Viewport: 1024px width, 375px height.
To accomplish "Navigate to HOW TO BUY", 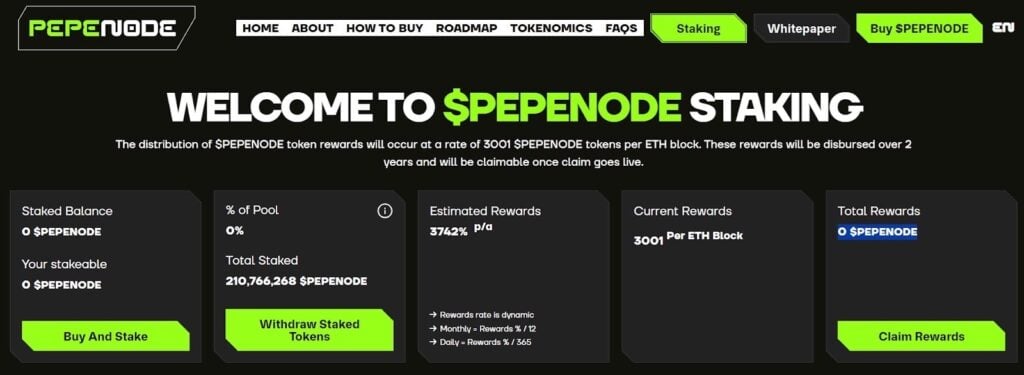I will [x=385, y=28].
